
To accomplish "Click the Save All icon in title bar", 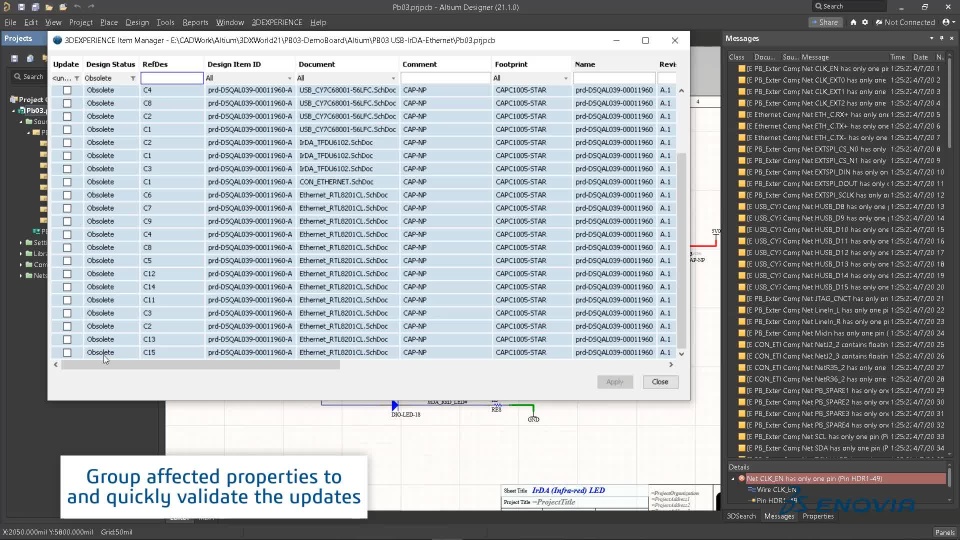I will pos(35,7).
